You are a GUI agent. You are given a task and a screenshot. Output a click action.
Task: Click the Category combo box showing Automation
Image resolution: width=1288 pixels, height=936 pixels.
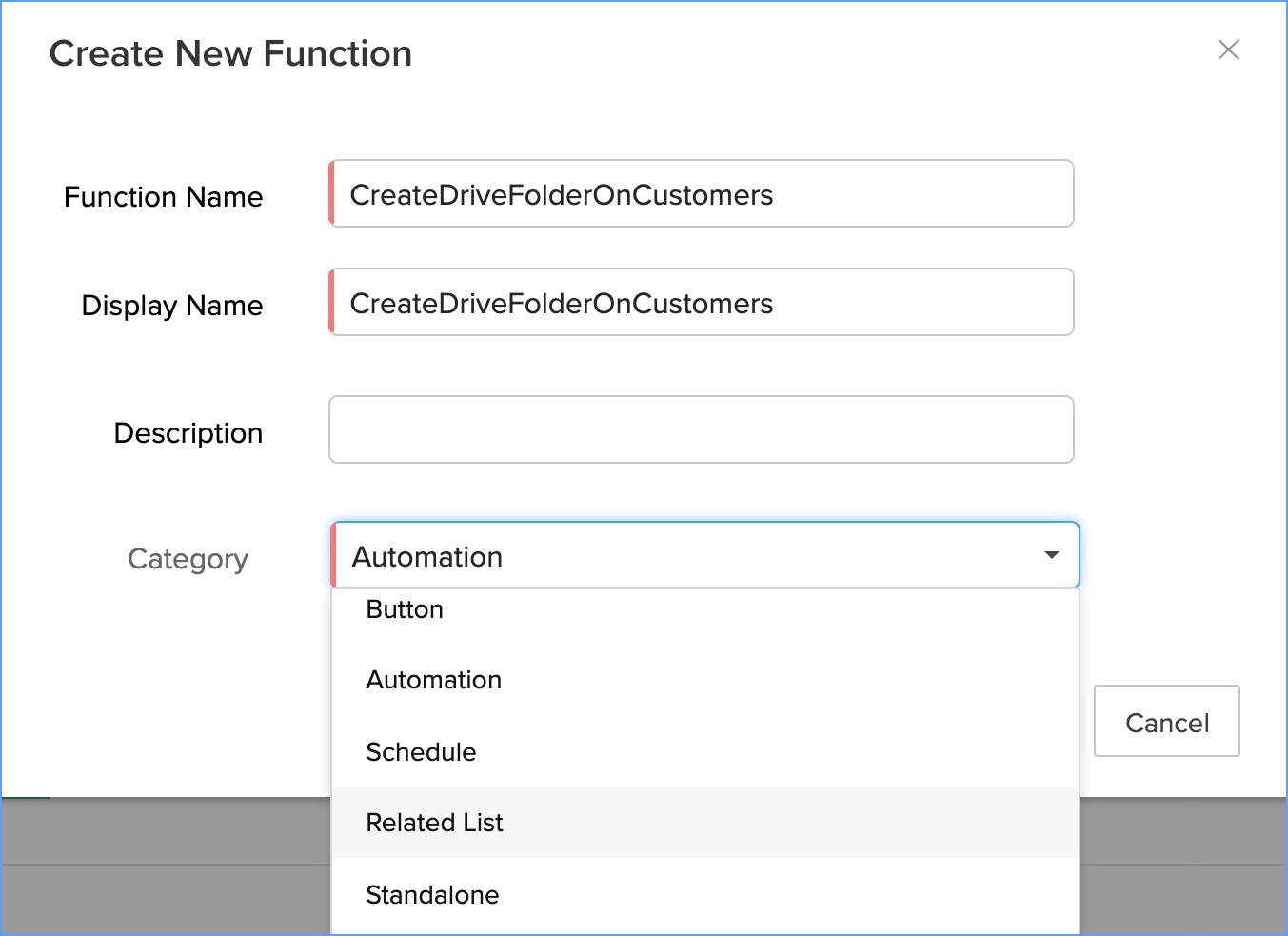pyautogui.click(x=685, y=556)
